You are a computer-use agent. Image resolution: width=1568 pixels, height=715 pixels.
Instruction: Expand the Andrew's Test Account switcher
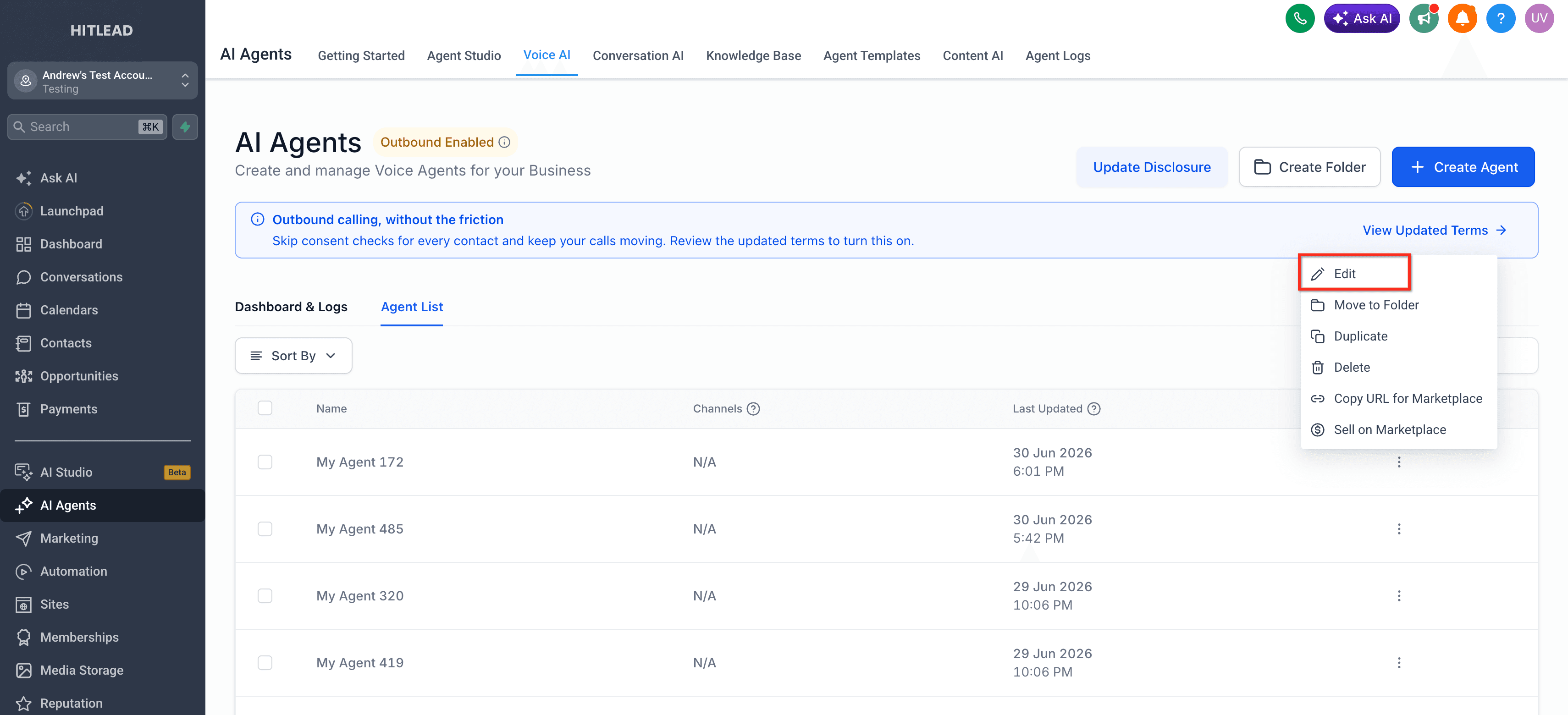click(102, 80)
